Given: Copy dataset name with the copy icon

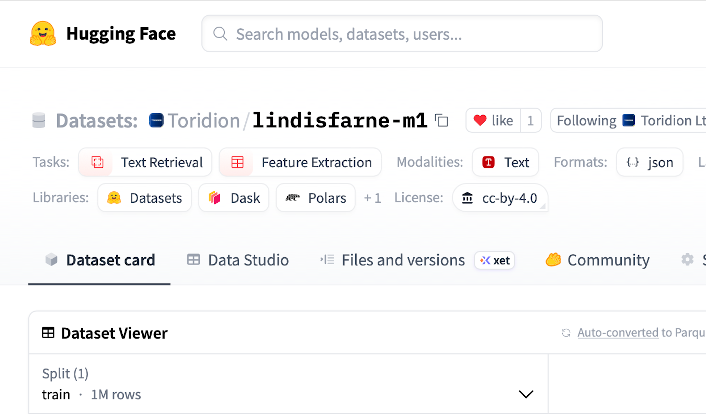Looking at the screenshot, I should (442, 120).
